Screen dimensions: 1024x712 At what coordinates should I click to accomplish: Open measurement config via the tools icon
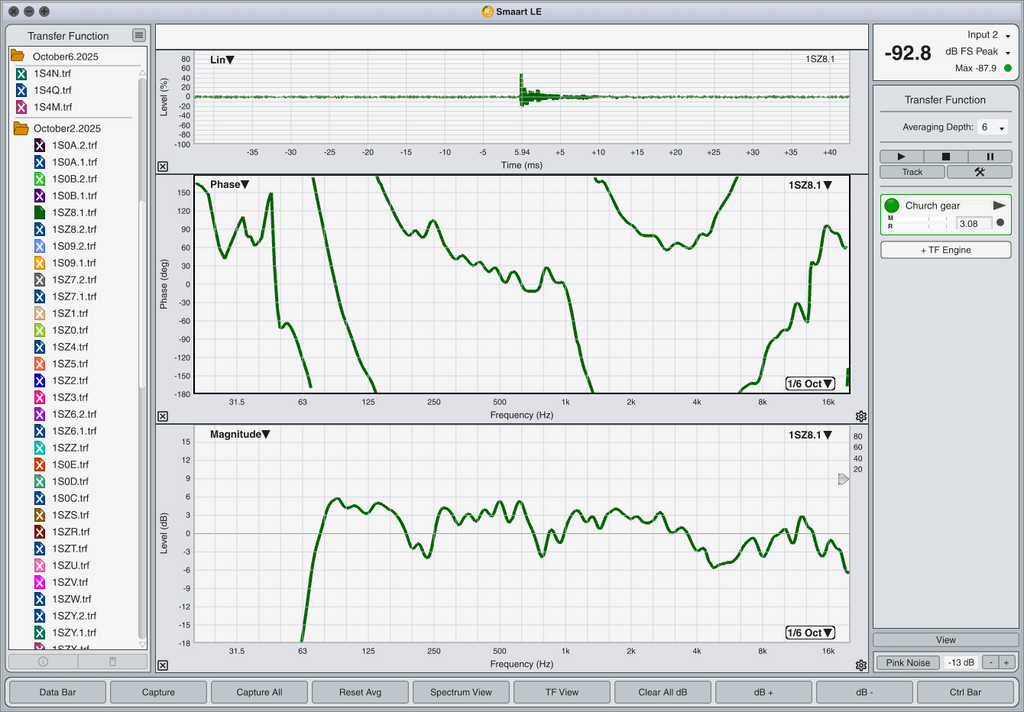point(979,172)
